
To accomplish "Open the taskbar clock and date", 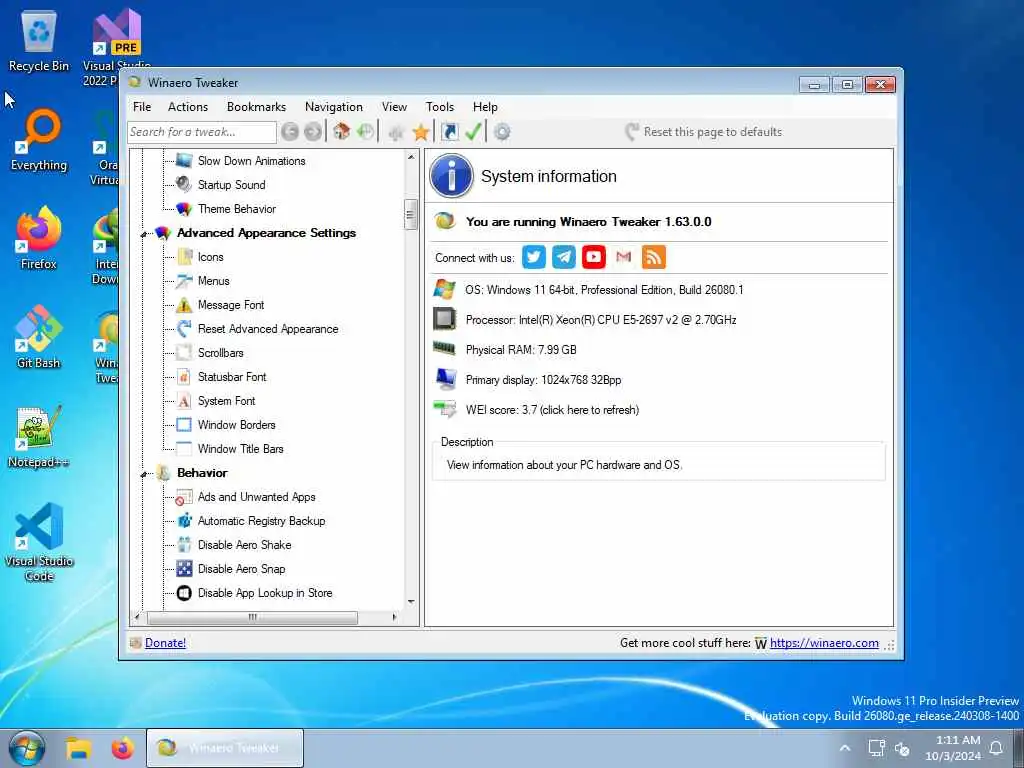I will pos(952,748).
